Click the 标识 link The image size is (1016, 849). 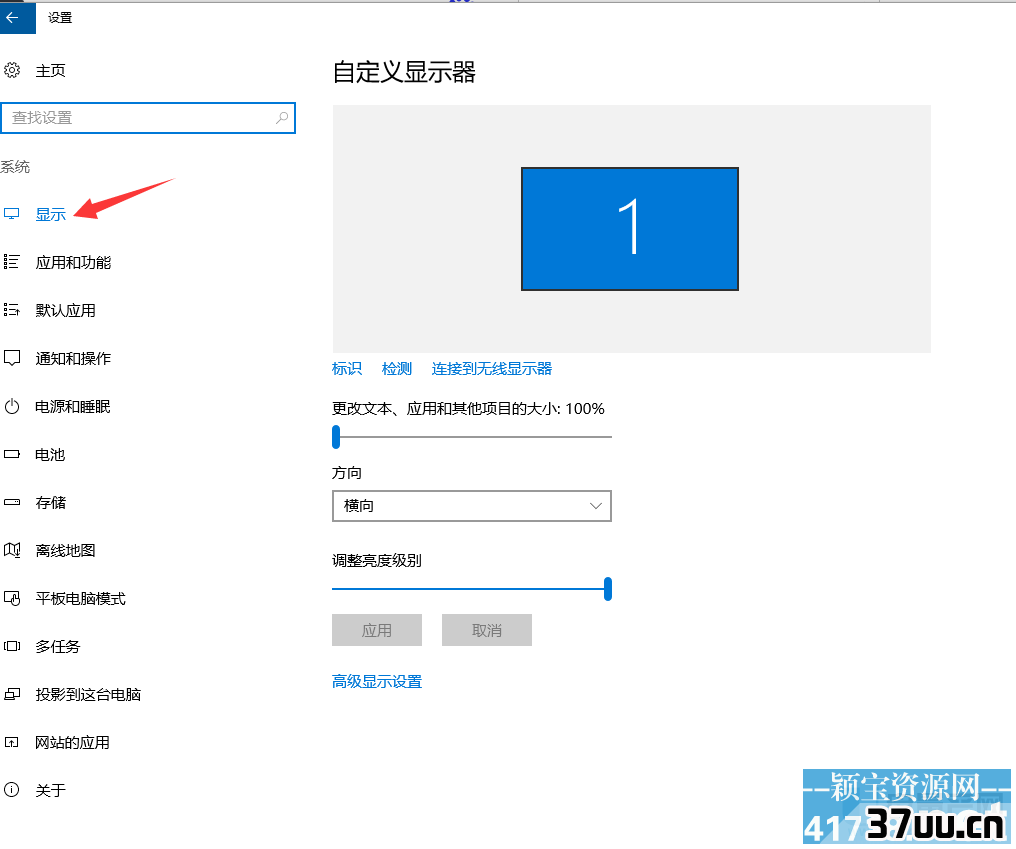point(347,369)
